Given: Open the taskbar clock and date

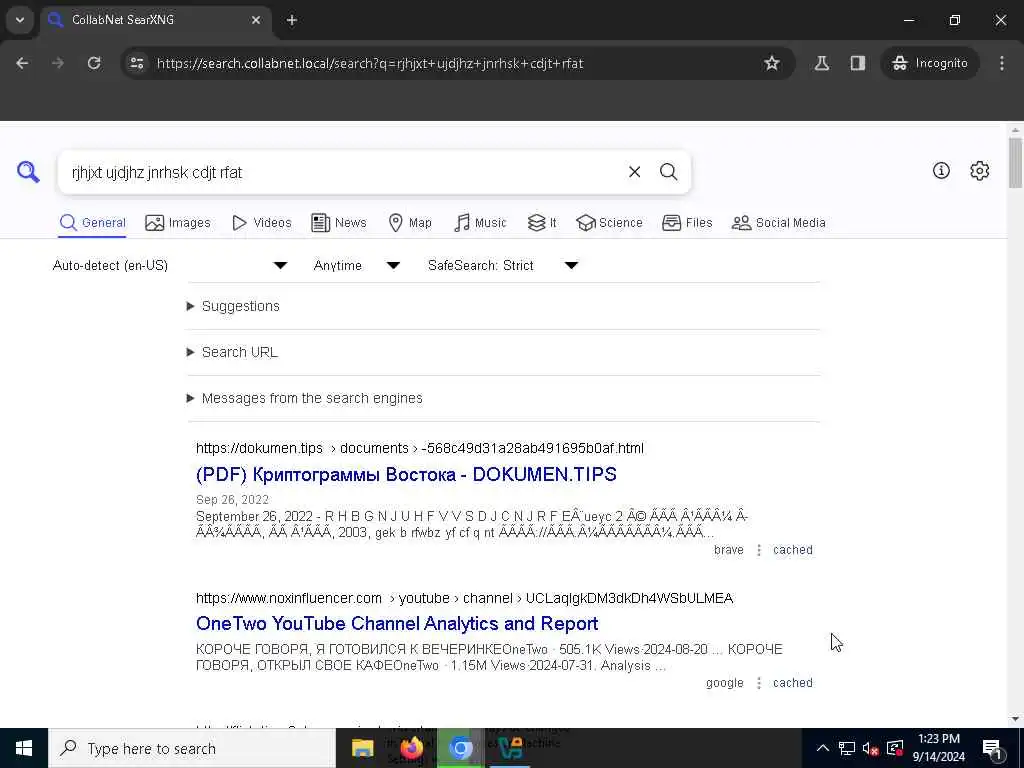Looking at the screenshot, I should point(938,748).
